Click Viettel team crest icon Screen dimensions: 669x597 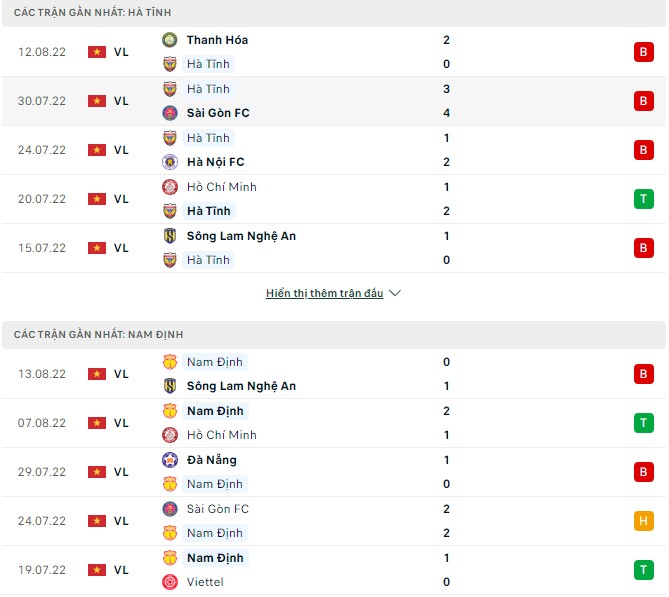coord(169,582)
